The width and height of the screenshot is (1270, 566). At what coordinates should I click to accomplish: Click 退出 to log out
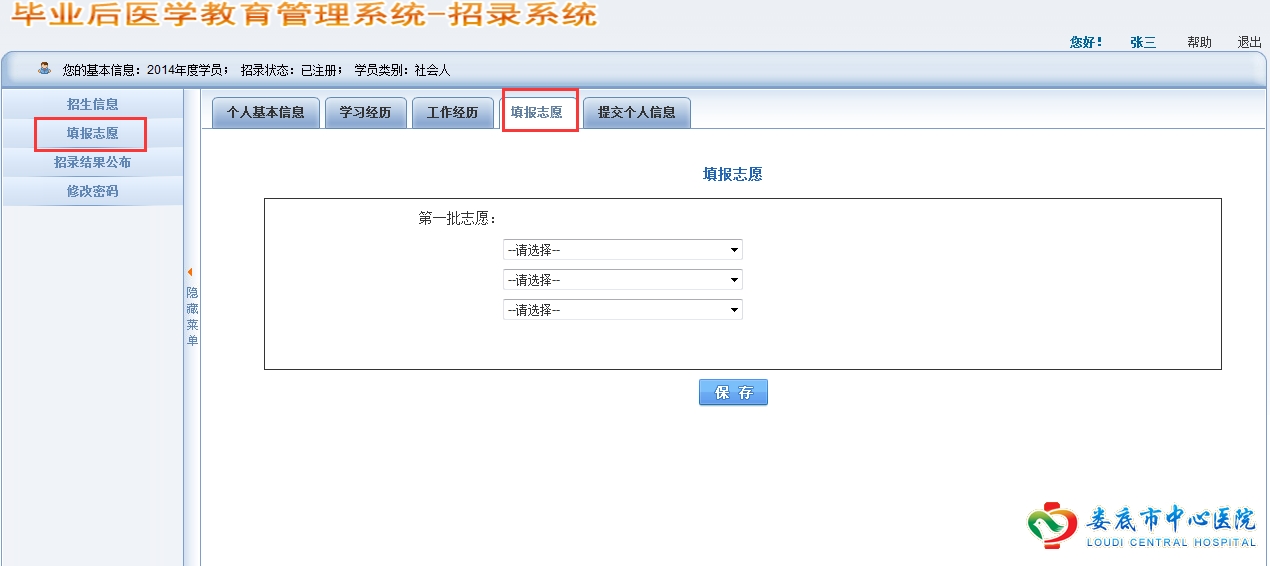pyautogui.click(x=1249, y=42)
